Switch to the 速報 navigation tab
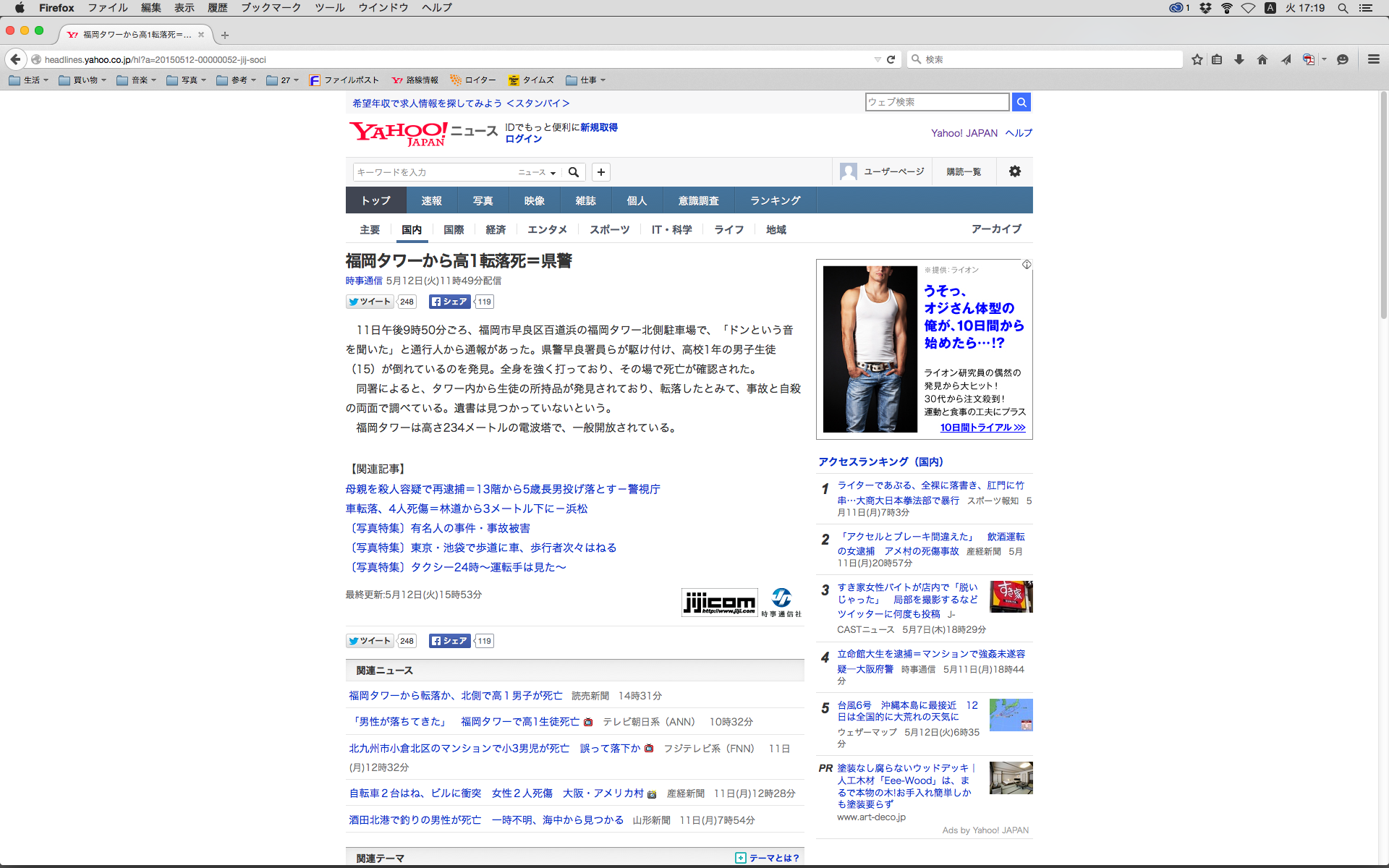This screenshot has width=1389, height=868. [x=431, y=200]
